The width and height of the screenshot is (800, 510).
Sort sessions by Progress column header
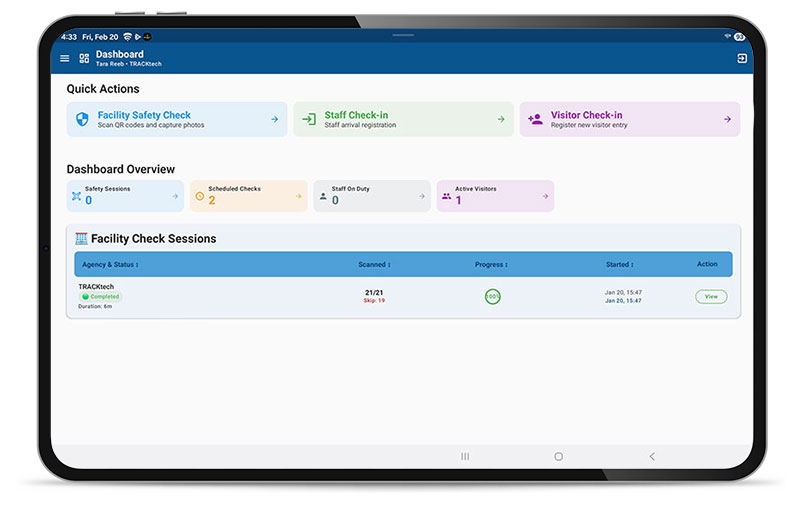click(491, 265)
